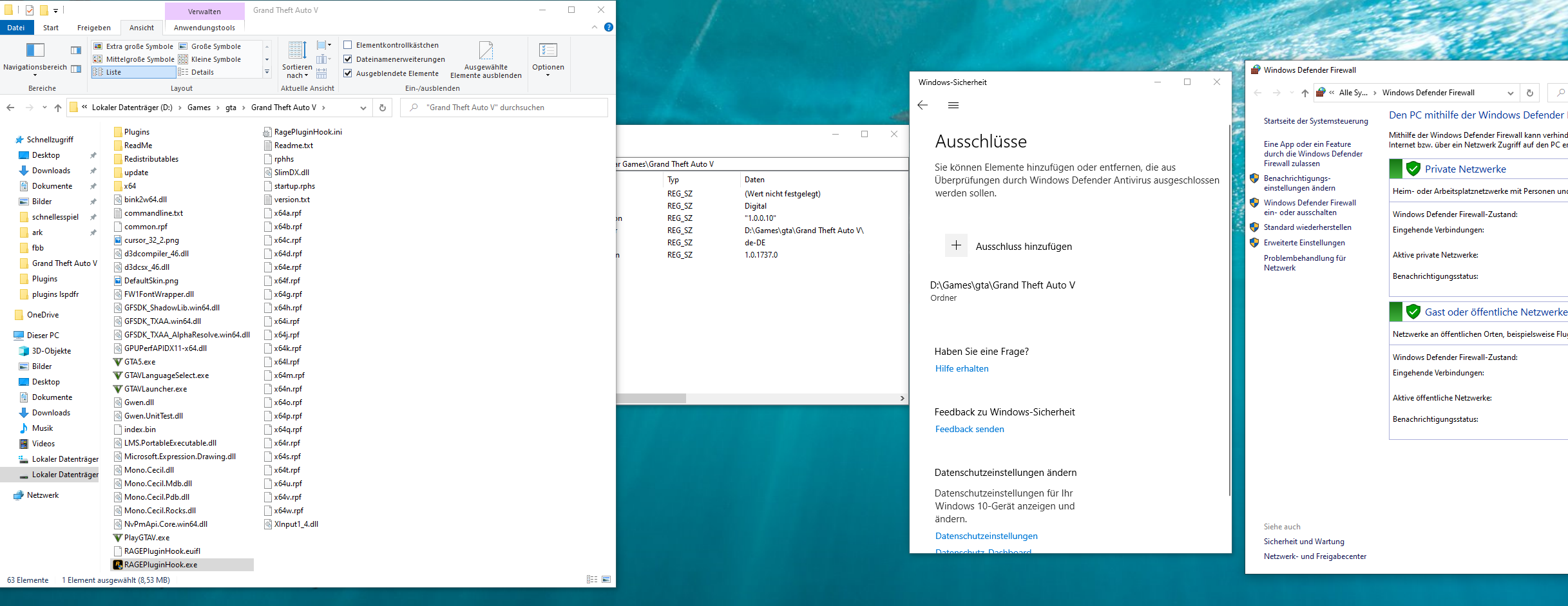Select the PlayGTAV.exe icon
The image size is (1568, 606).
click(x=118, y=538)
